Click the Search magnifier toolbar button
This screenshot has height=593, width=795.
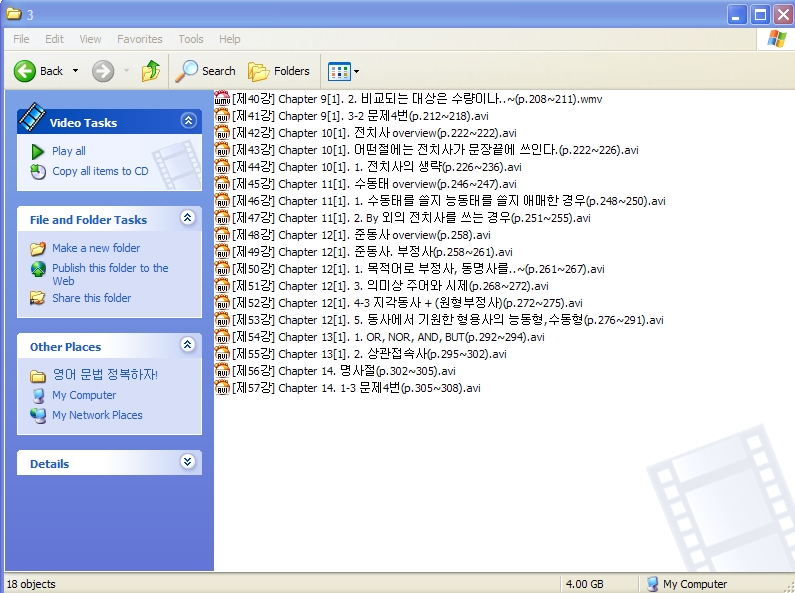[x=205, y=71]
